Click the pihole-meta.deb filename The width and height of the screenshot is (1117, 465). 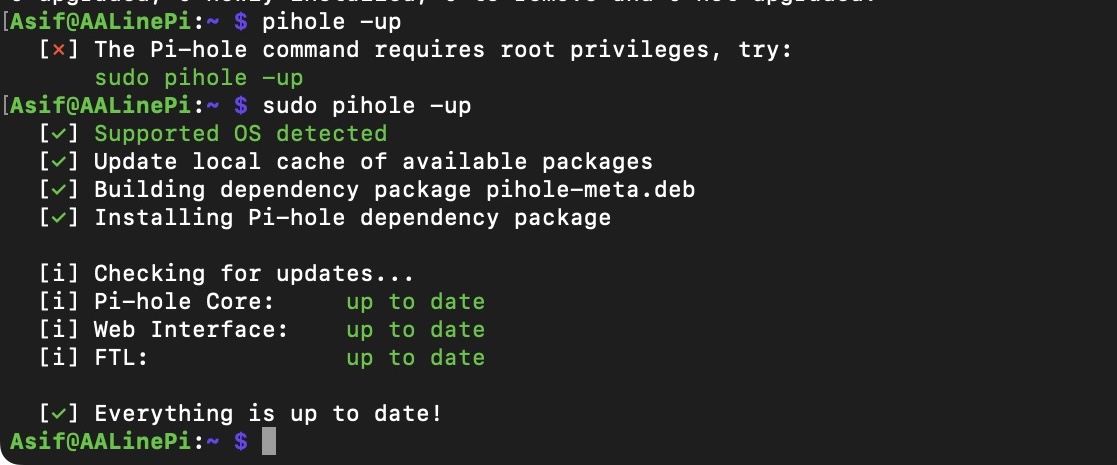(591, 190)
